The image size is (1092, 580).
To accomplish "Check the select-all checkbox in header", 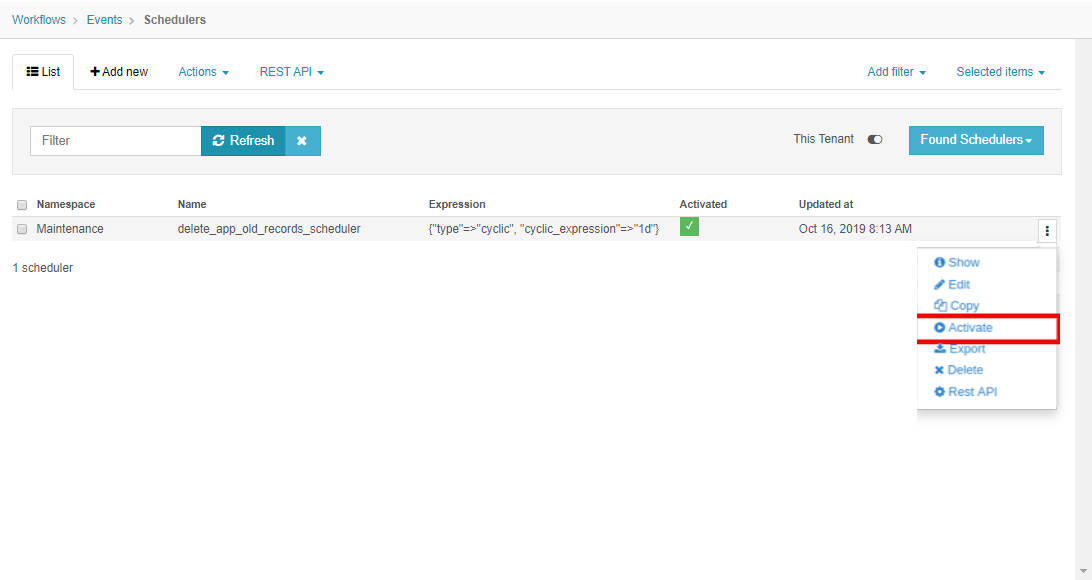I will [x=22, y=205].
